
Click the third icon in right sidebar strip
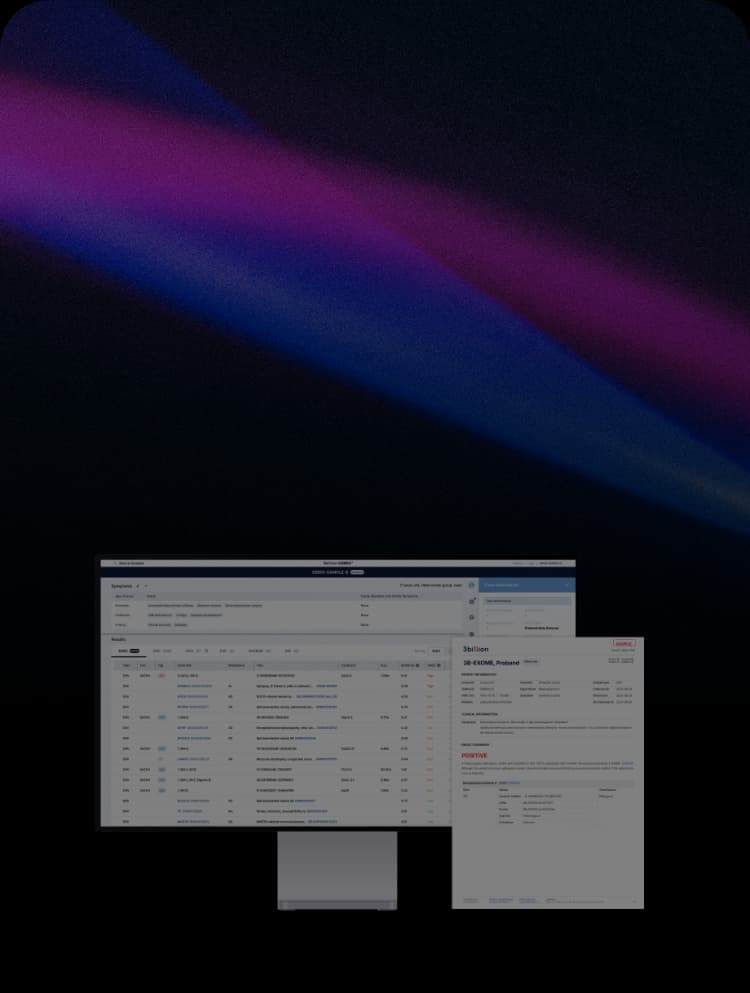point(471,617)
